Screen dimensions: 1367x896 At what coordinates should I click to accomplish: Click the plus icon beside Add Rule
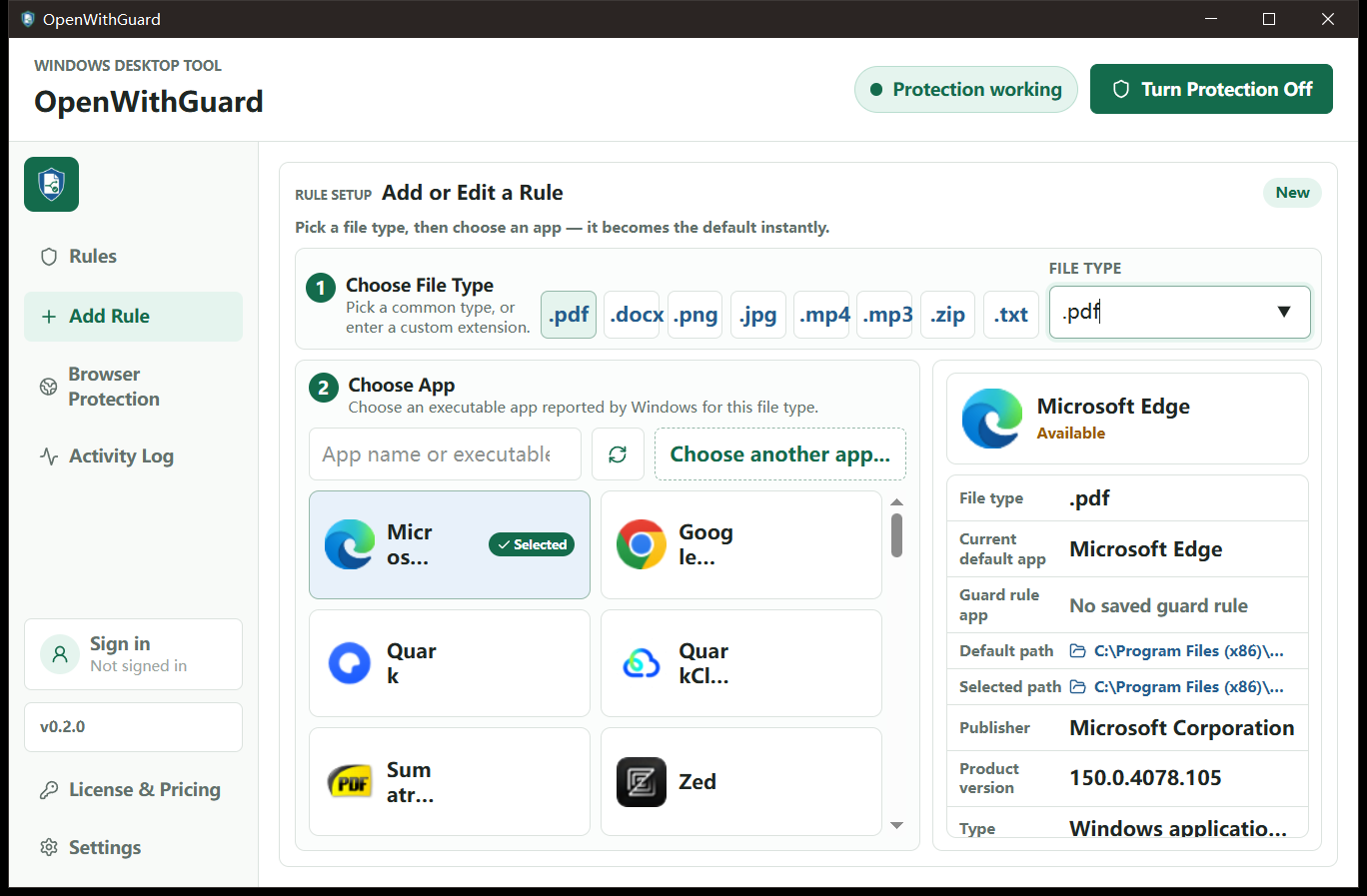[48, 317]
